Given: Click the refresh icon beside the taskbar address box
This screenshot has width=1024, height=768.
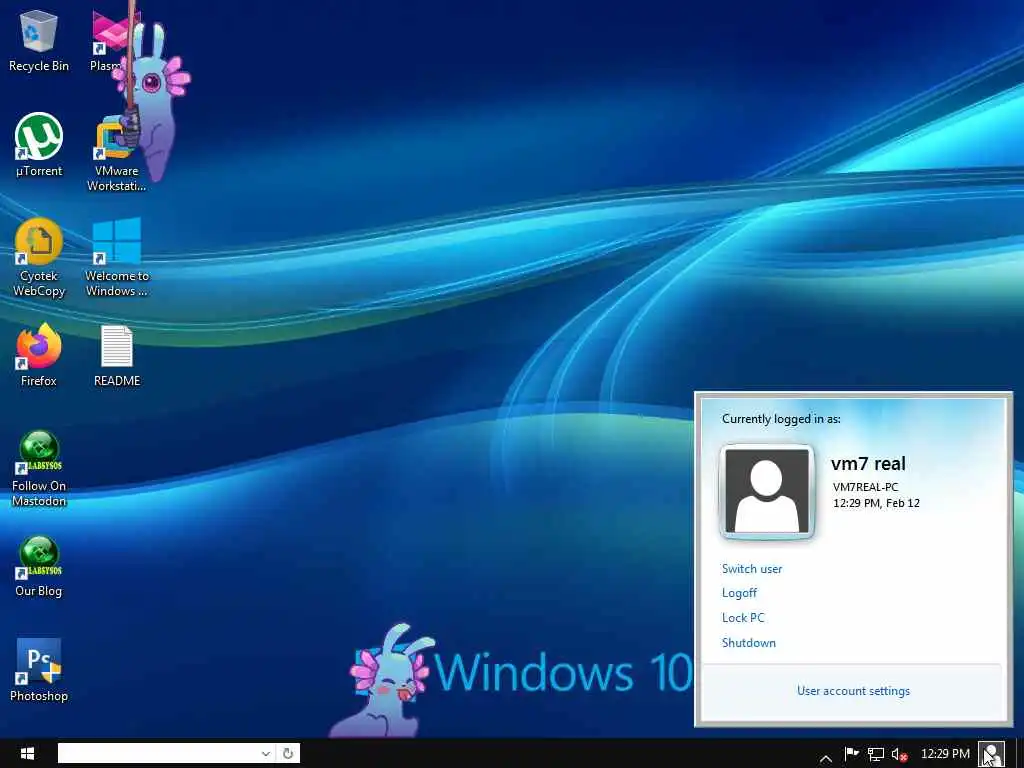Looking at the screenshot, I should (x=288, y=753).
